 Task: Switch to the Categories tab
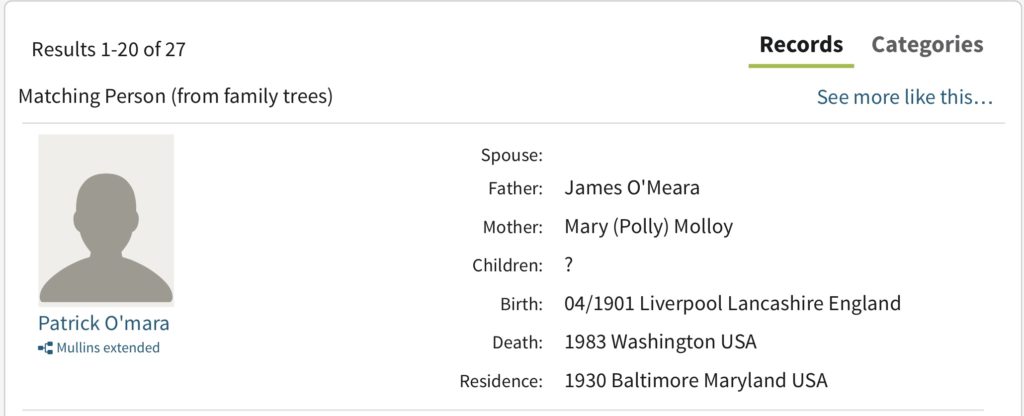click(x=927, y=44)
